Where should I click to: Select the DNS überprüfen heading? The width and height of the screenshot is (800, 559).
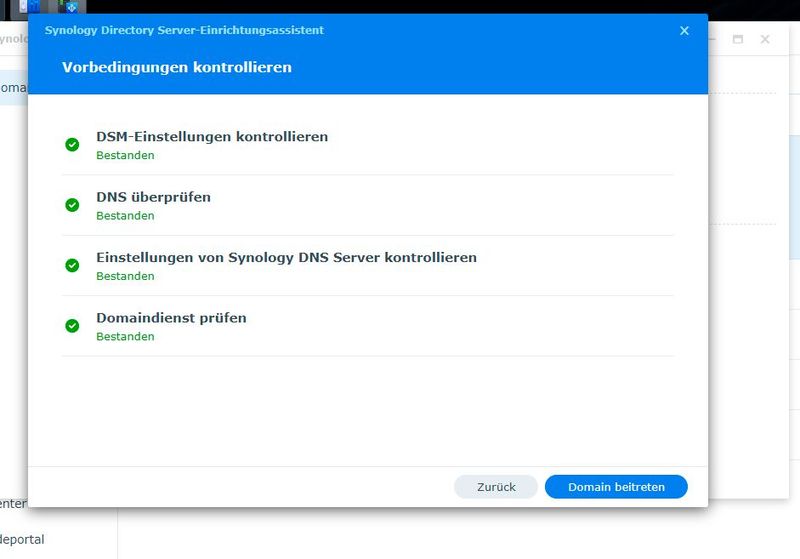pyautogui.click(x=154, y=197)
